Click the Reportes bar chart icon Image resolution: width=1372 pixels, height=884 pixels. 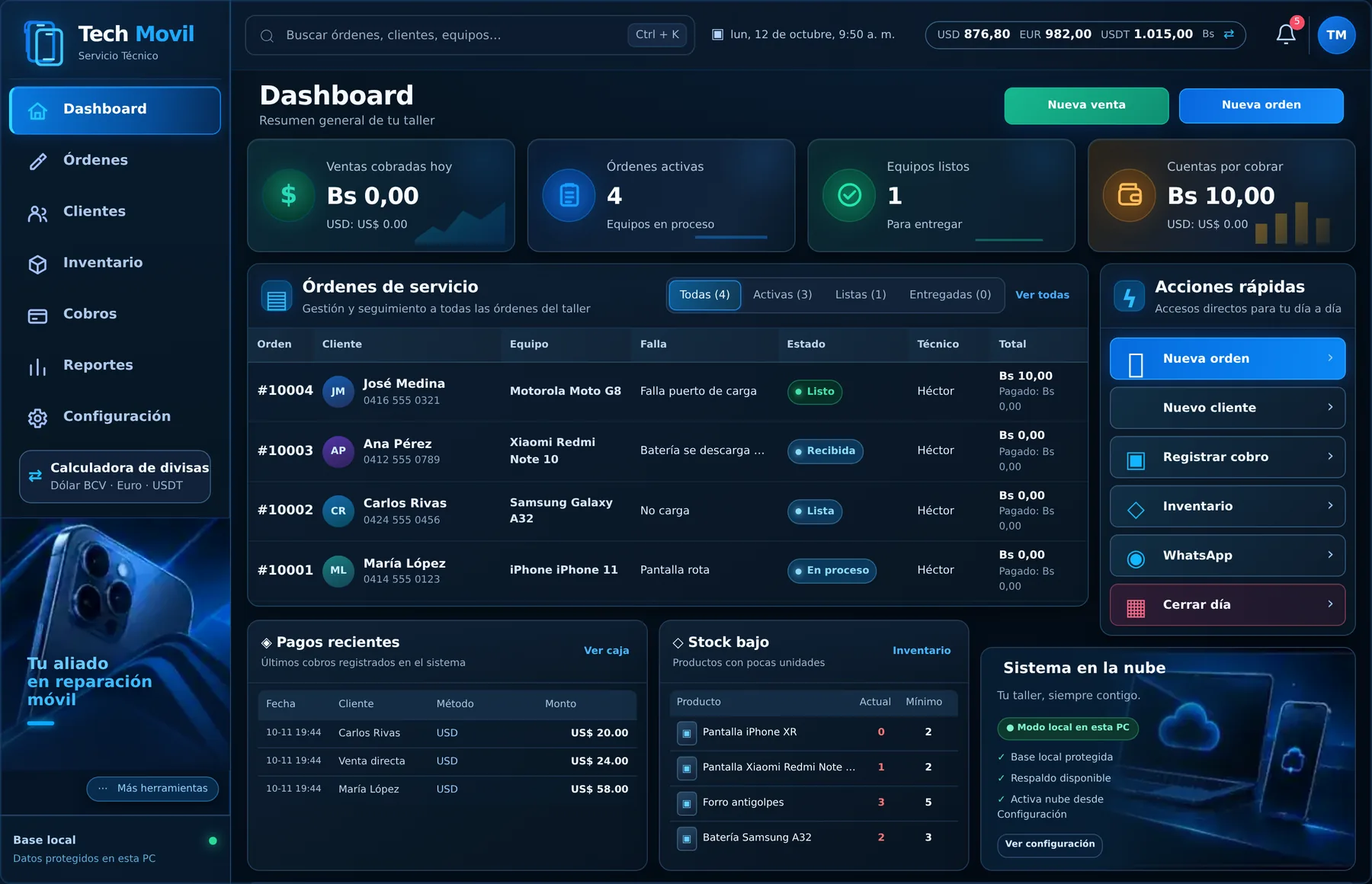point(37,367)
